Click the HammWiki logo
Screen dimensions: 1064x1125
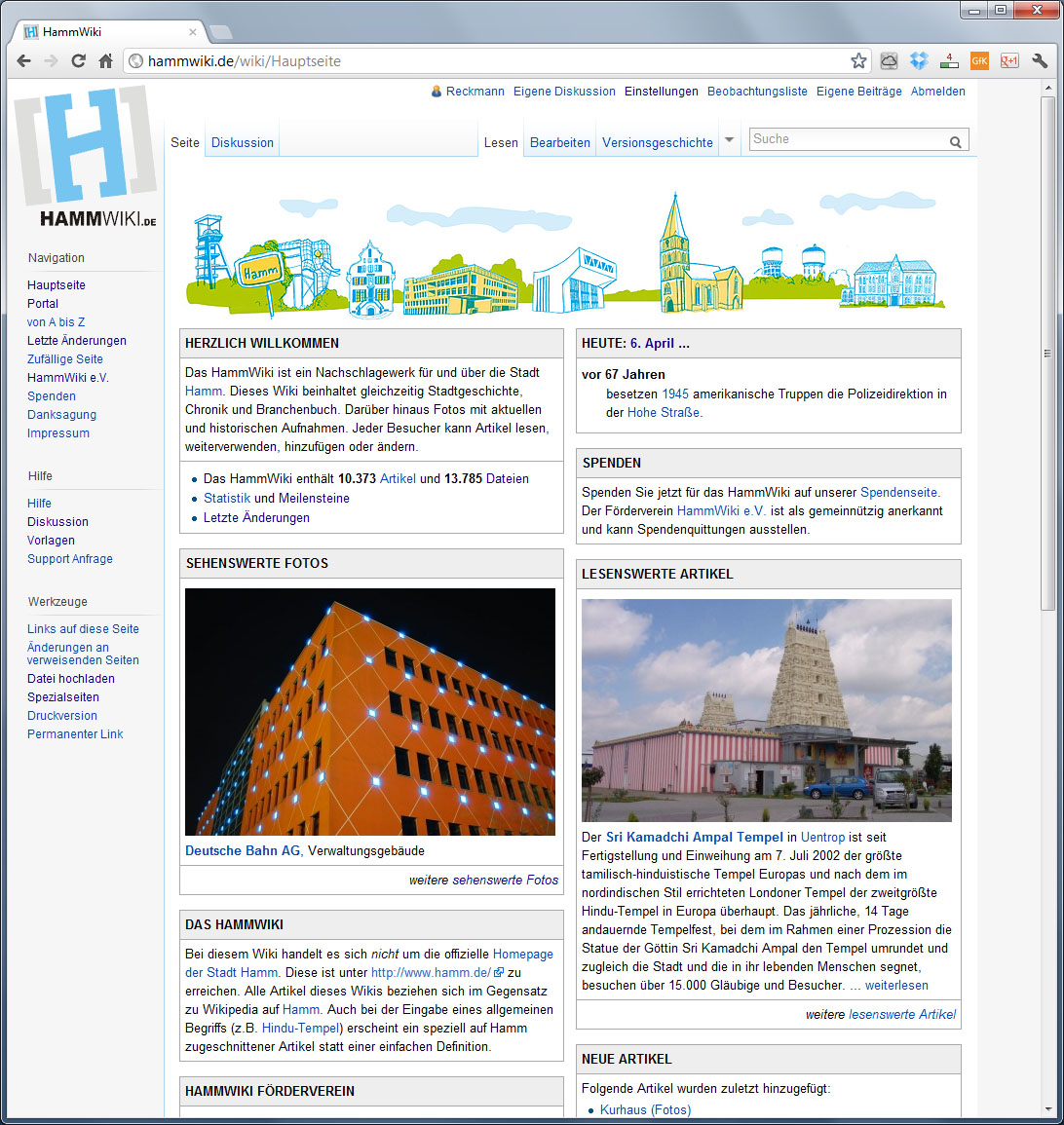click(86, 156)
